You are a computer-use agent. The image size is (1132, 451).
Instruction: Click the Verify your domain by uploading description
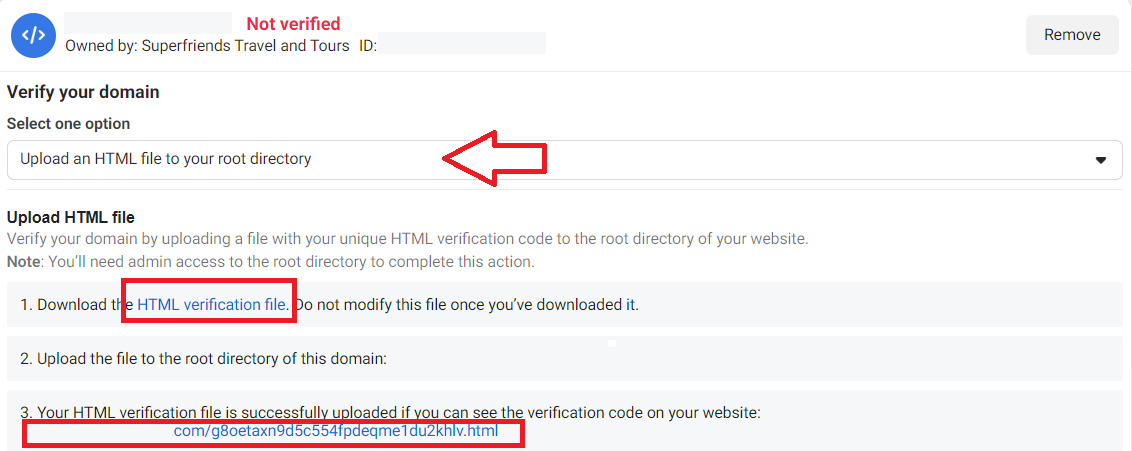[407, 239]
